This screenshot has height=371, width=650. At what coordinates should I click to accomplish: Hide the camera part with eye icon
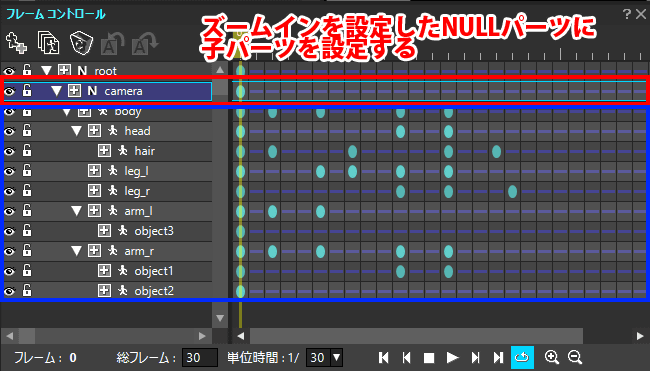(x=9, y=91)
